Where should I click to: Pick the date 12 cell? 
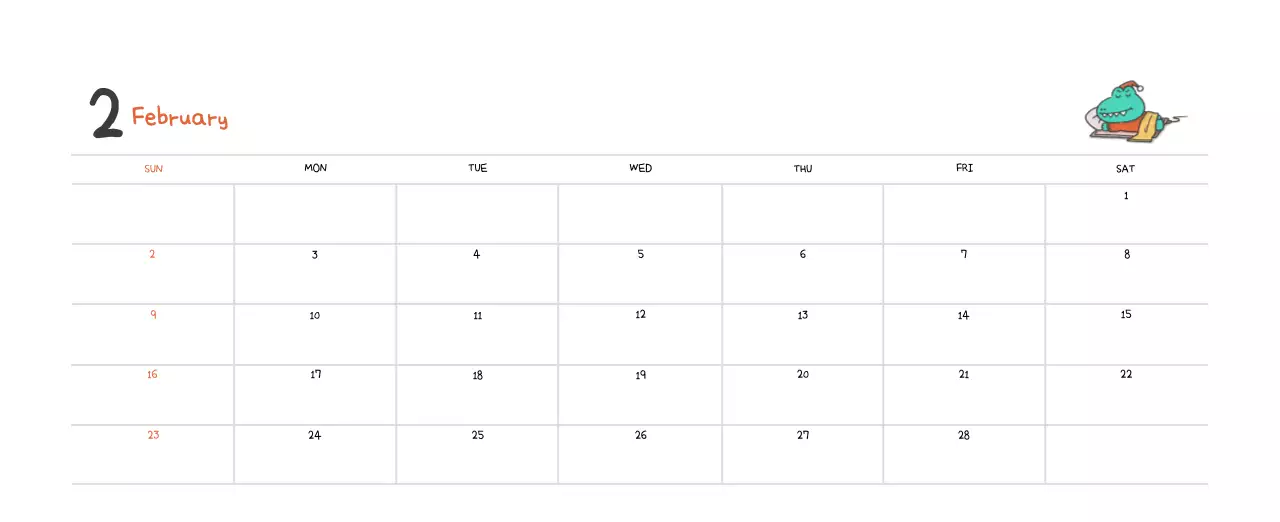coord(640,334)
